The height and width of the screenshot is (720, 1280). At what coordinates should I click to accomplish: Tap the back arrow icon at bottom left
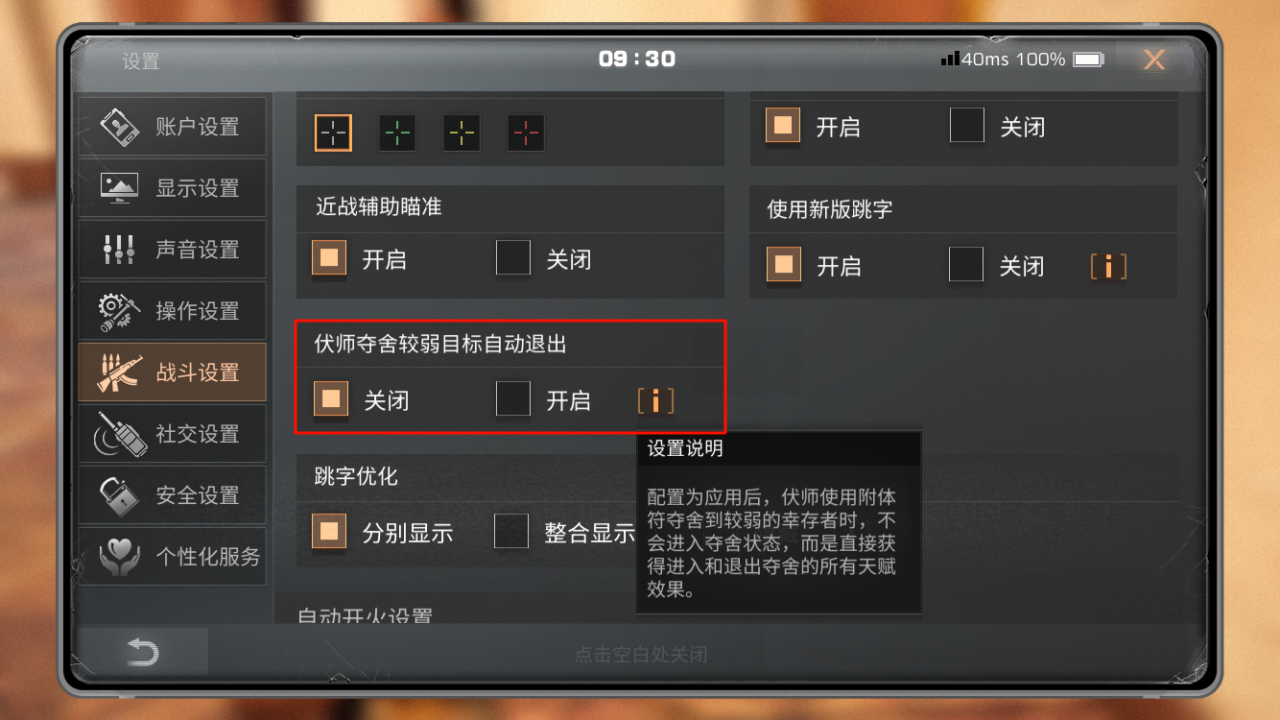pos(143,653)
